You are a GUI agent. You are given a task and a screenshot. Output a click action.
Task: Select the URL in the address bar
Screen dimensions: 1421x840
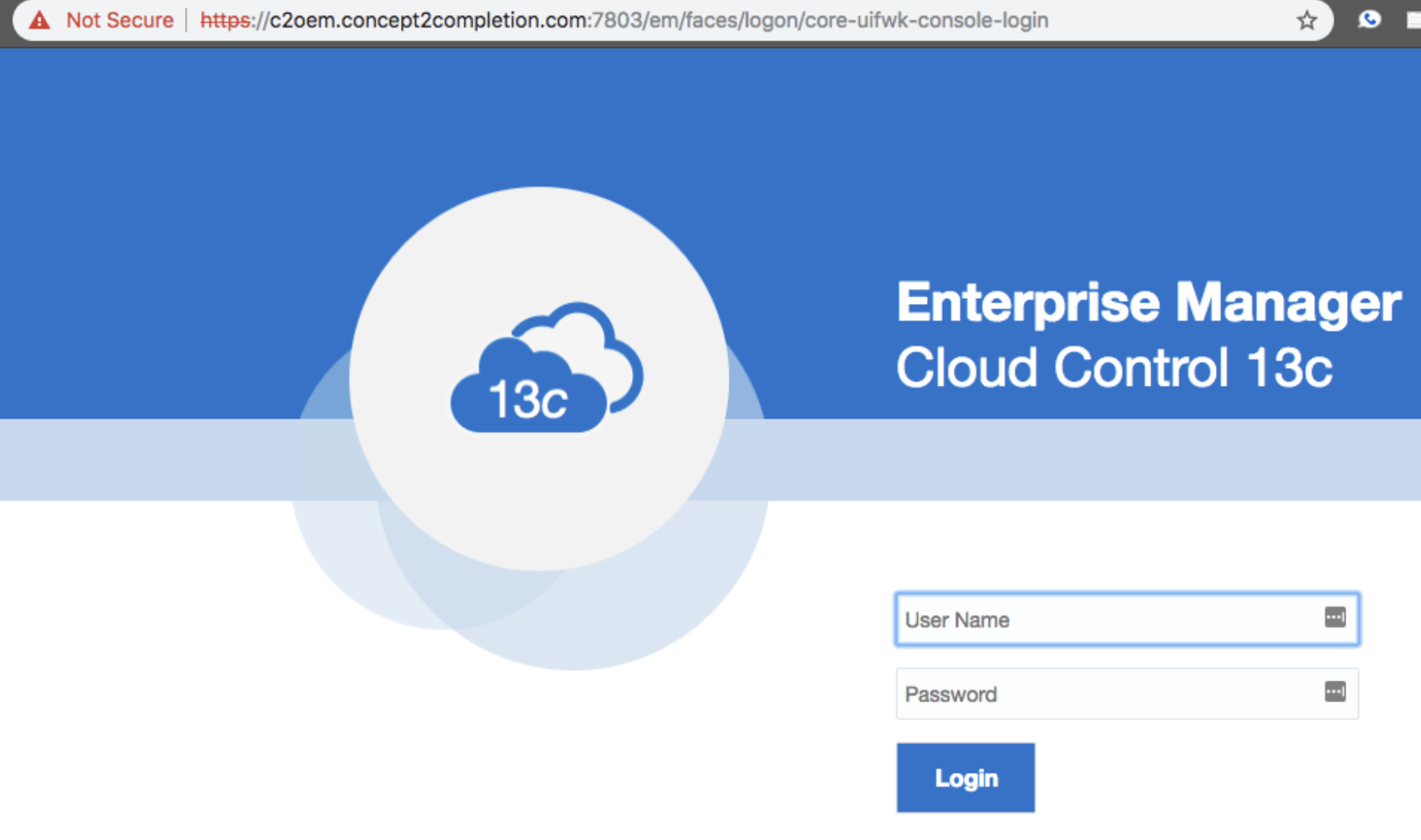pos(624,20)
